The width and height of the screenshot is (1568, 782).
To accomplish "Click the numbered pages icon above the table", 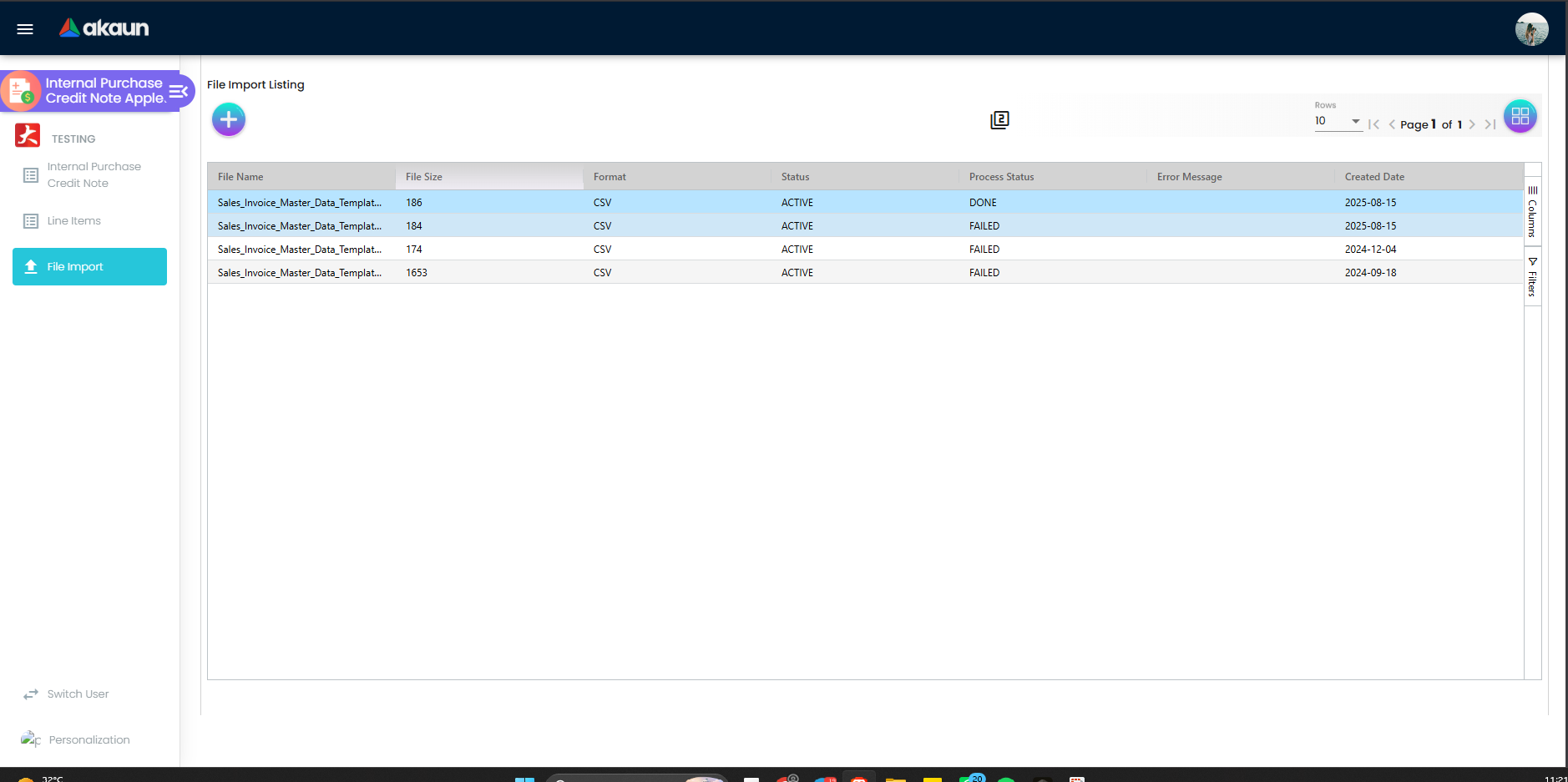I will pos(999,120).
